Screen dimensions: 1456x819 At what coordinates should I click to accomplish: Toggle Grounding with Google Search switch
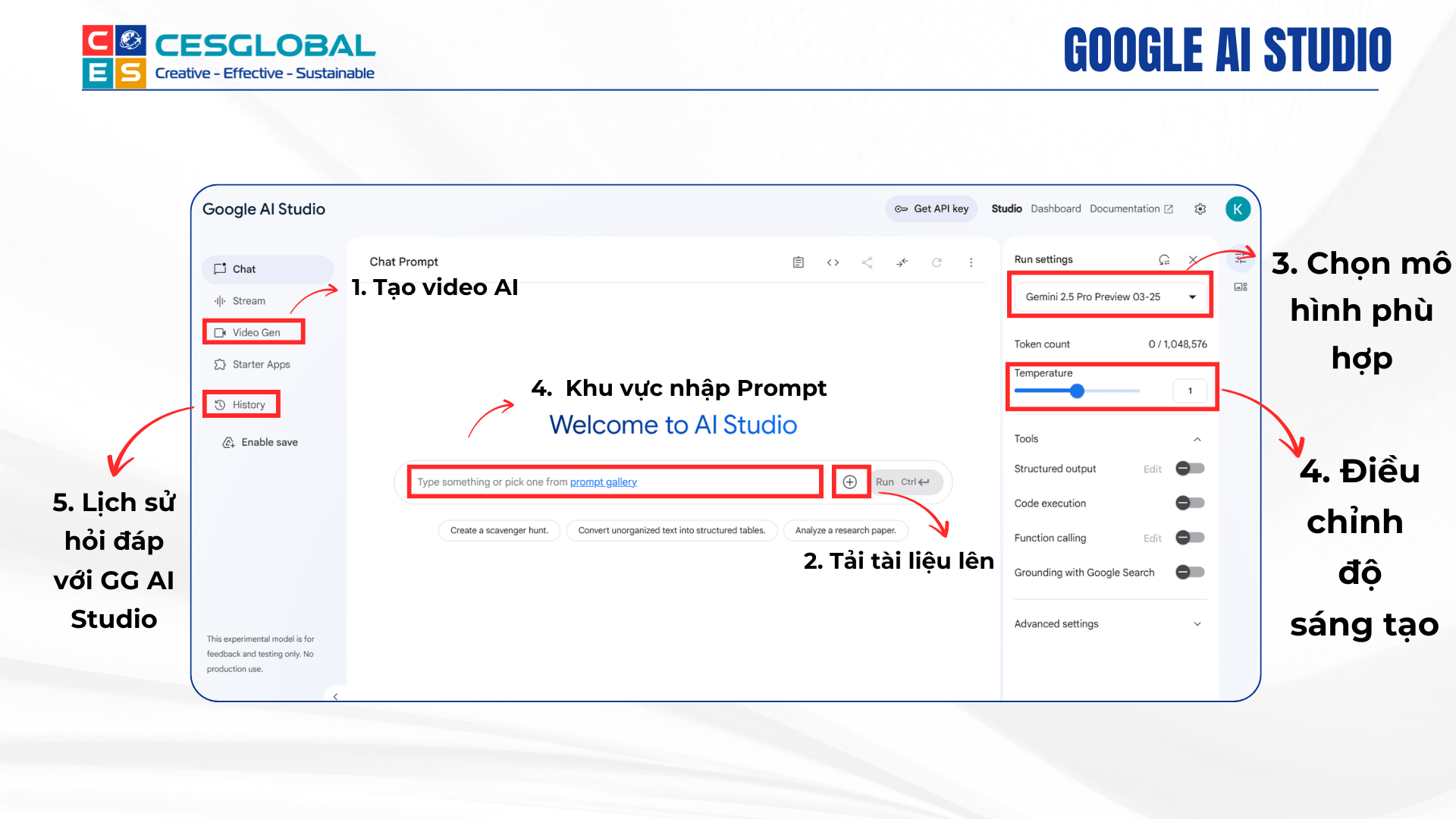[x=1190, y=573]
